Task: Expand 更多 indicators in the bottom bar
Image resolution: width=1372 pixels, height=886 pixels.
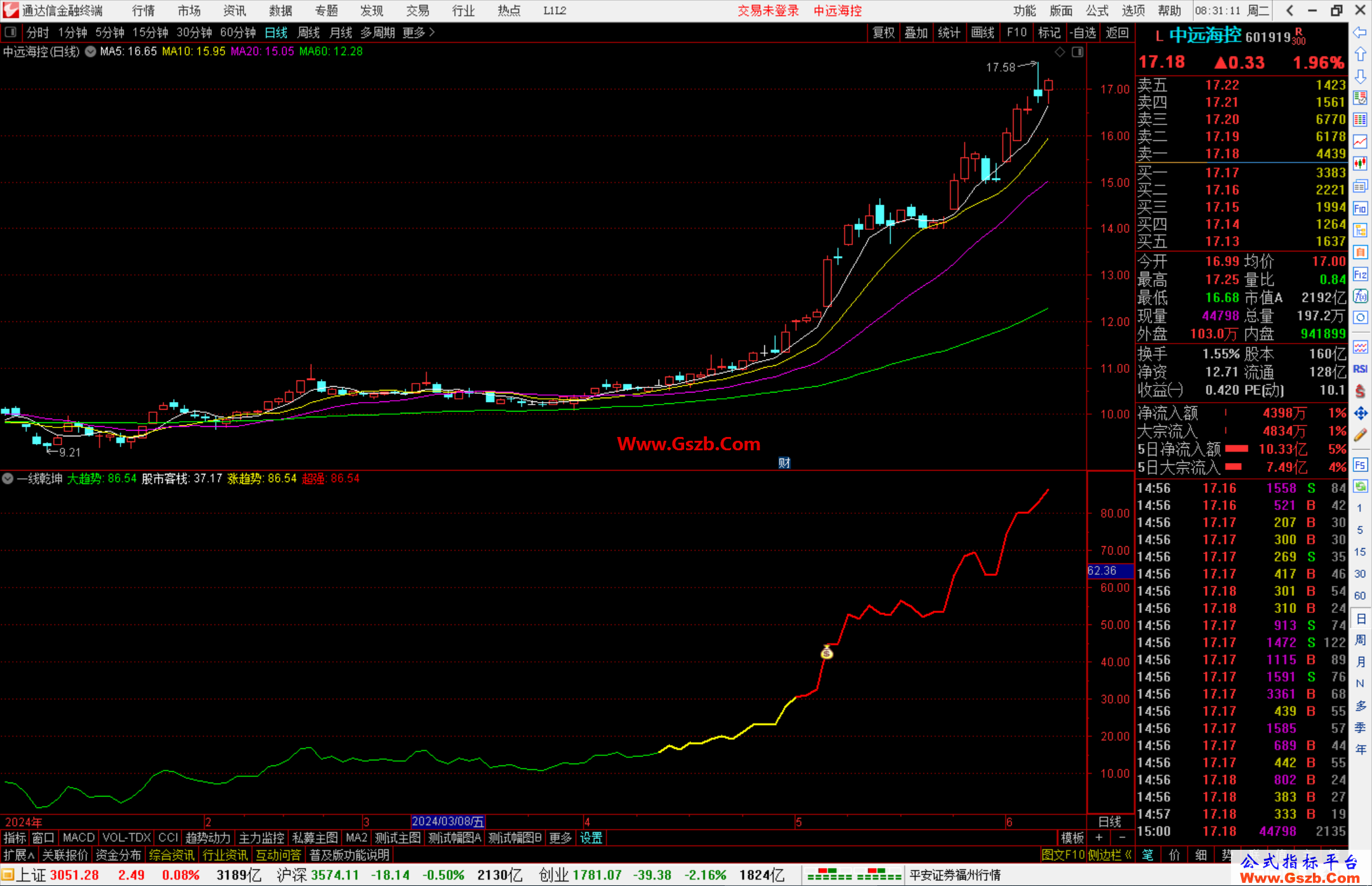Action: pyautogui.click(x=560, y=838)
